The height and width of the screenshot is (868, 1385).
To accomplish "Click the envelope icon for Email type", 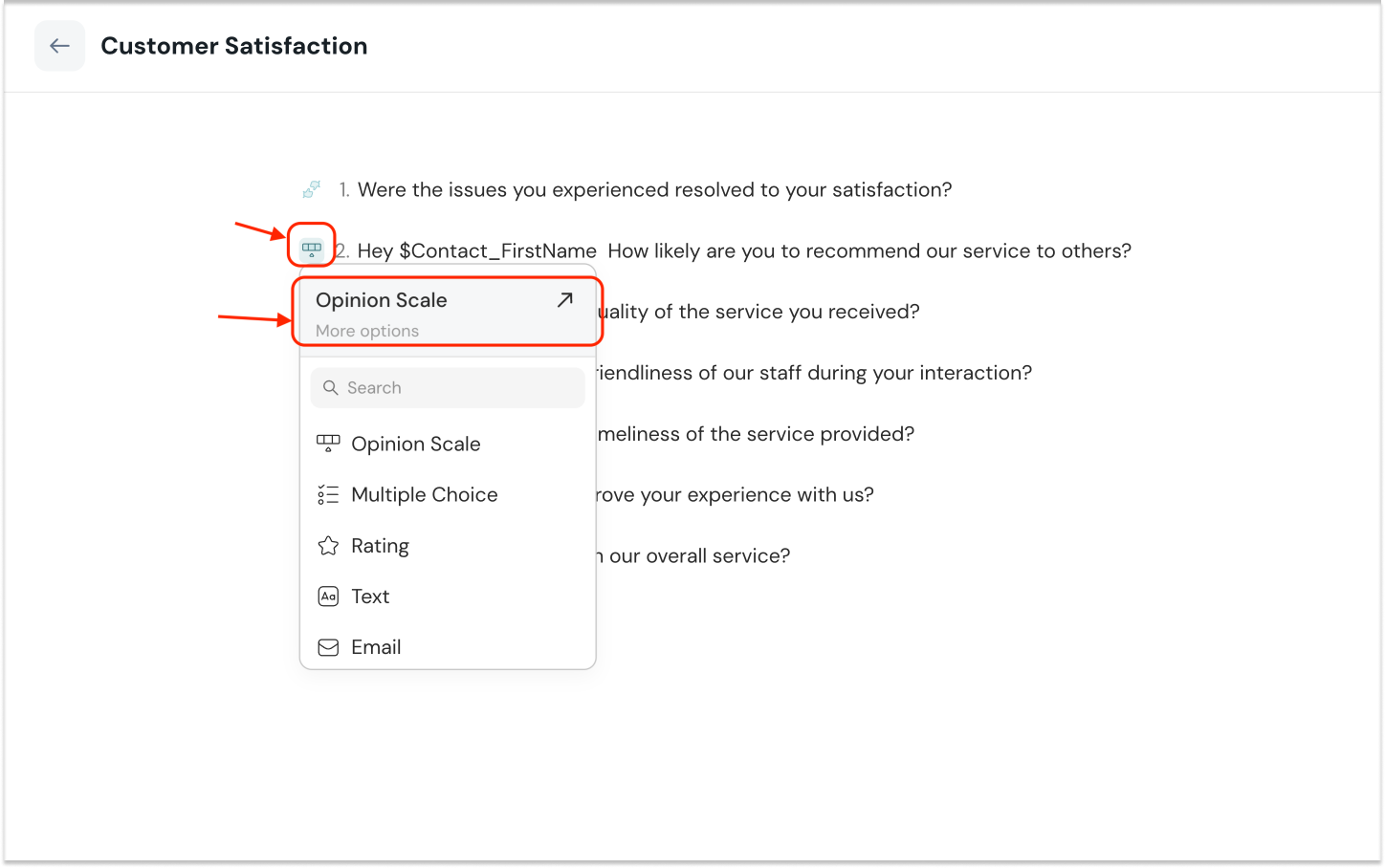I will (x=328, y=647).
